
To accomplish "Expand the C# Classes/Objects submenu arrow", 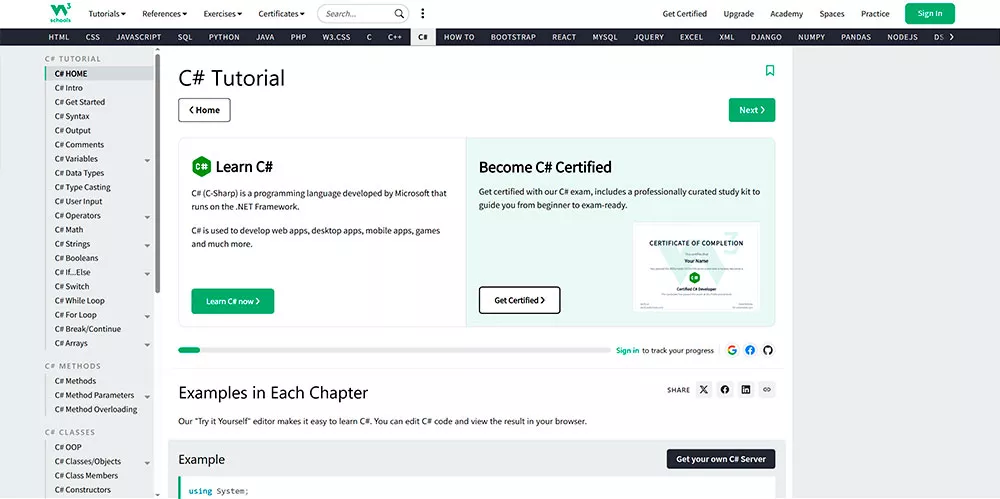I will click(x=147, y=463).
